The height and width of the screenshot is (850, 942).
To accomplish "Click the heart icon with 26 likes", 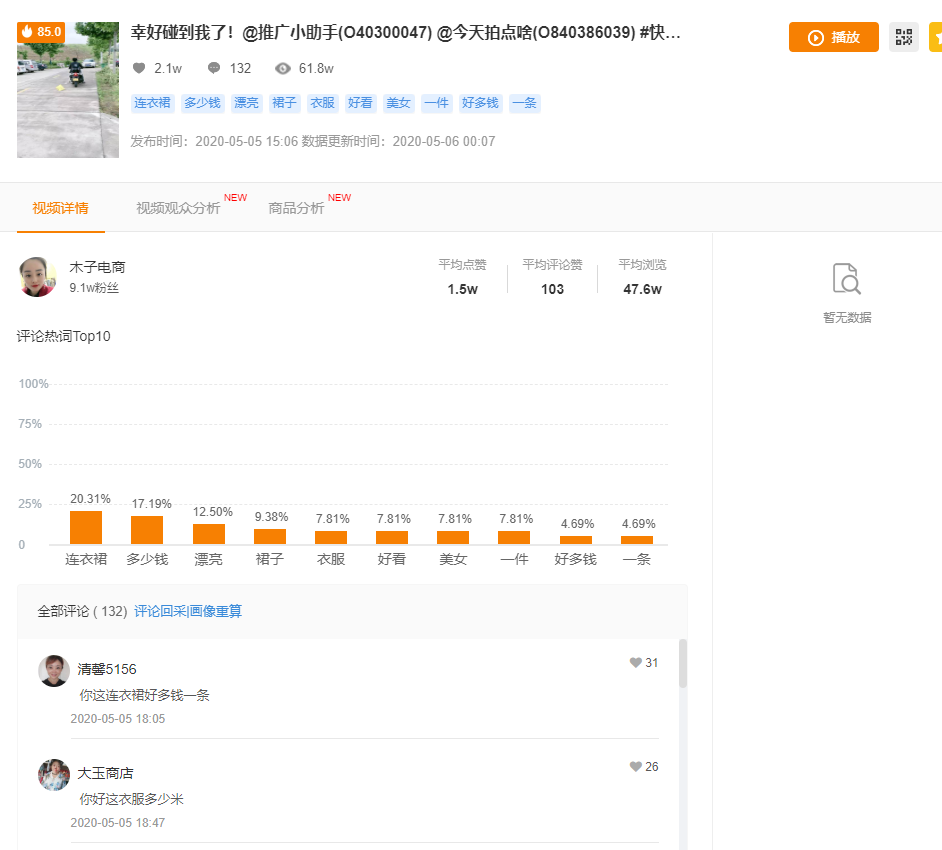I will click(x=636, y=767).
